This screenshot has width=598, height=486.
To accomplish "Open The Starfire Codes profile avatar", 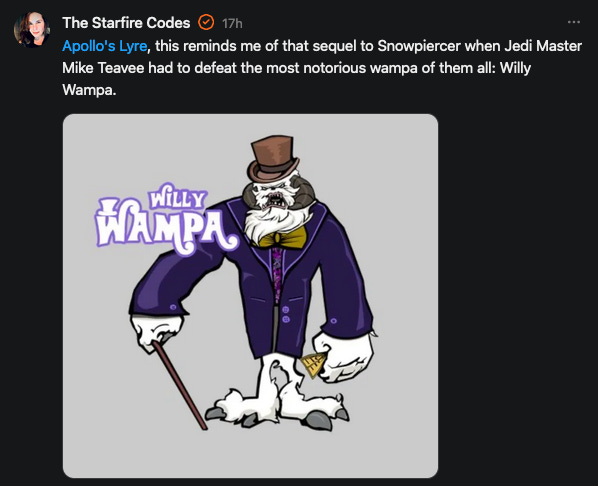I will tap(32, 29).
